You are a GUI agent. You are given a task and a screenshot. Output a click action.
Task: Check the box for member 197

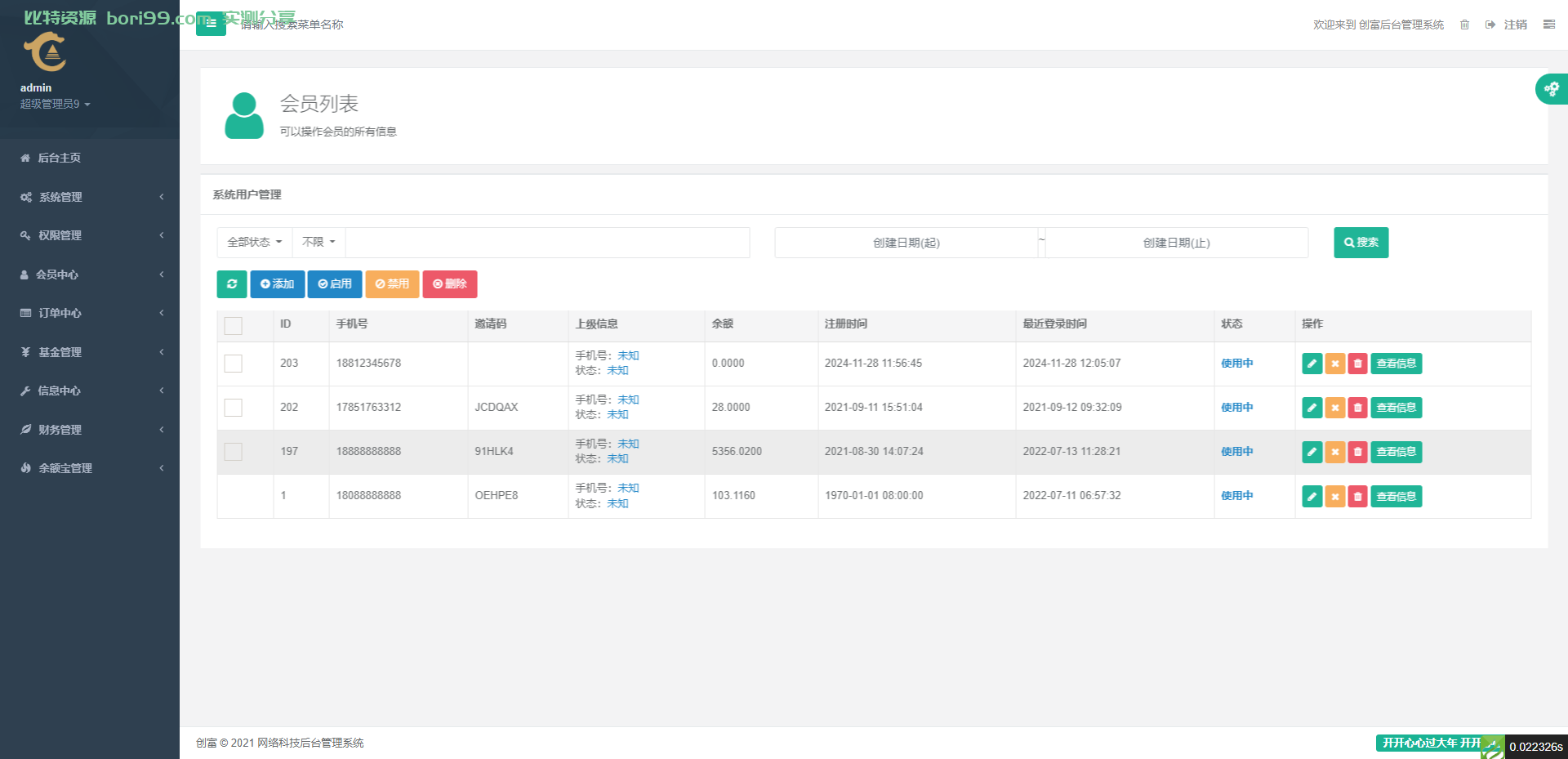[x=234, y=452]
